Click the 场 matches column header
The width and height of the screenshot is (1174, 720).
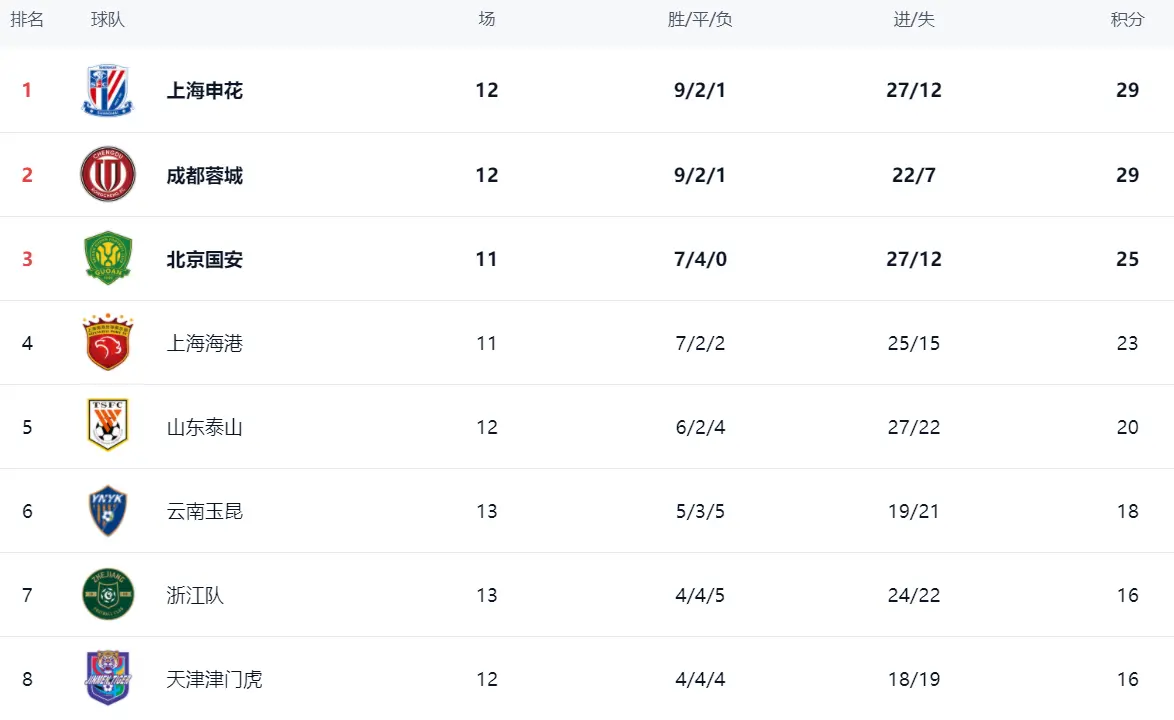(487, 19)
